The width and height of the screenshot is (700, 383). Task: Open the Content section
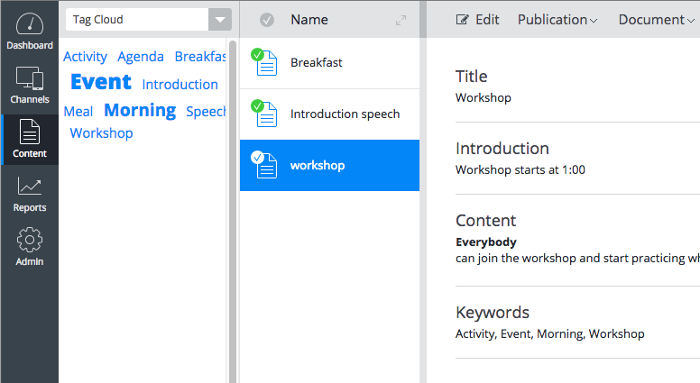click(29, 139)
